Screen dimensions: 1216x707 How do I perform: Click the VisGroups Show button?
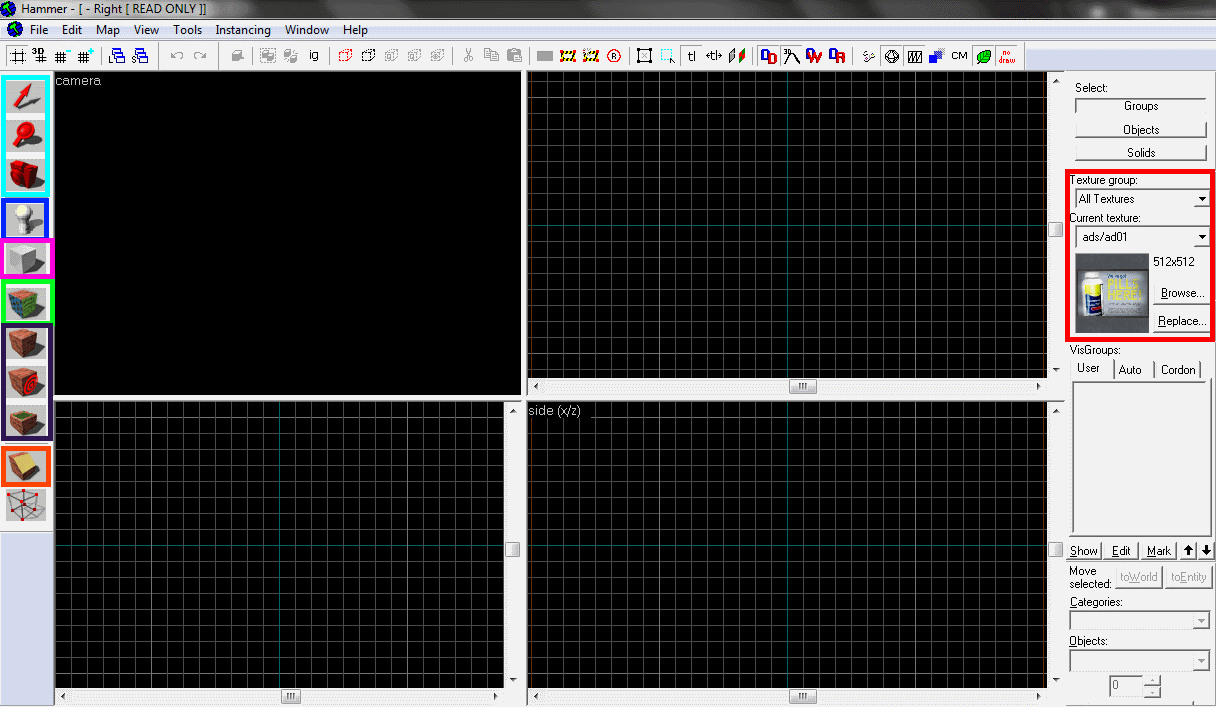[x=1084, y=551]
